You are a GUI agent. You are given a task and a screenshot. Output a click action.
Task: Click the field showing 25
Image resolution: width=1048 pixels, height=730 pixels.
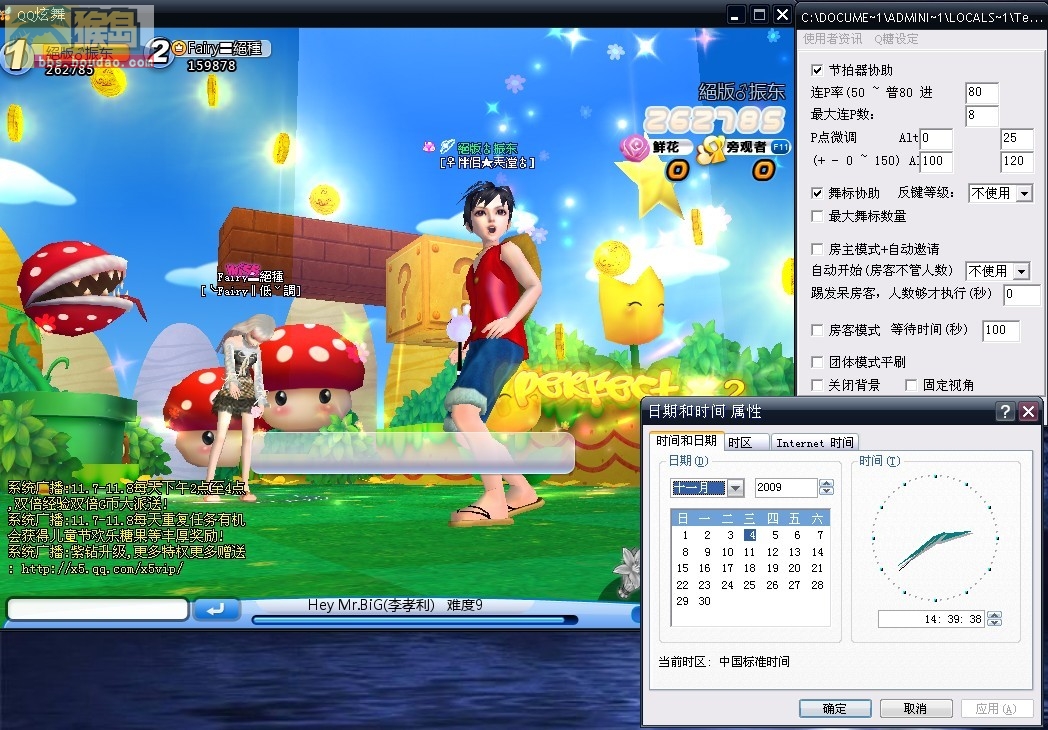click(x=1017, y=138)
